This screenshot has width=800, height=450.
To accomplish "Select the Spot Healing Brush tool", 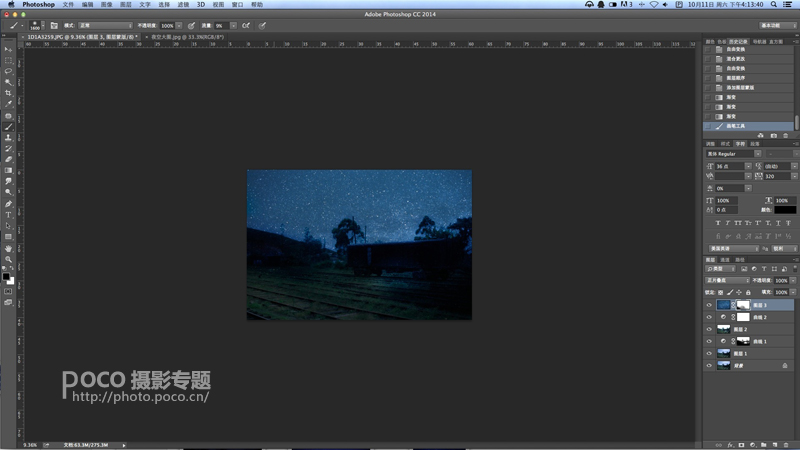I will [x=8, y=116].
